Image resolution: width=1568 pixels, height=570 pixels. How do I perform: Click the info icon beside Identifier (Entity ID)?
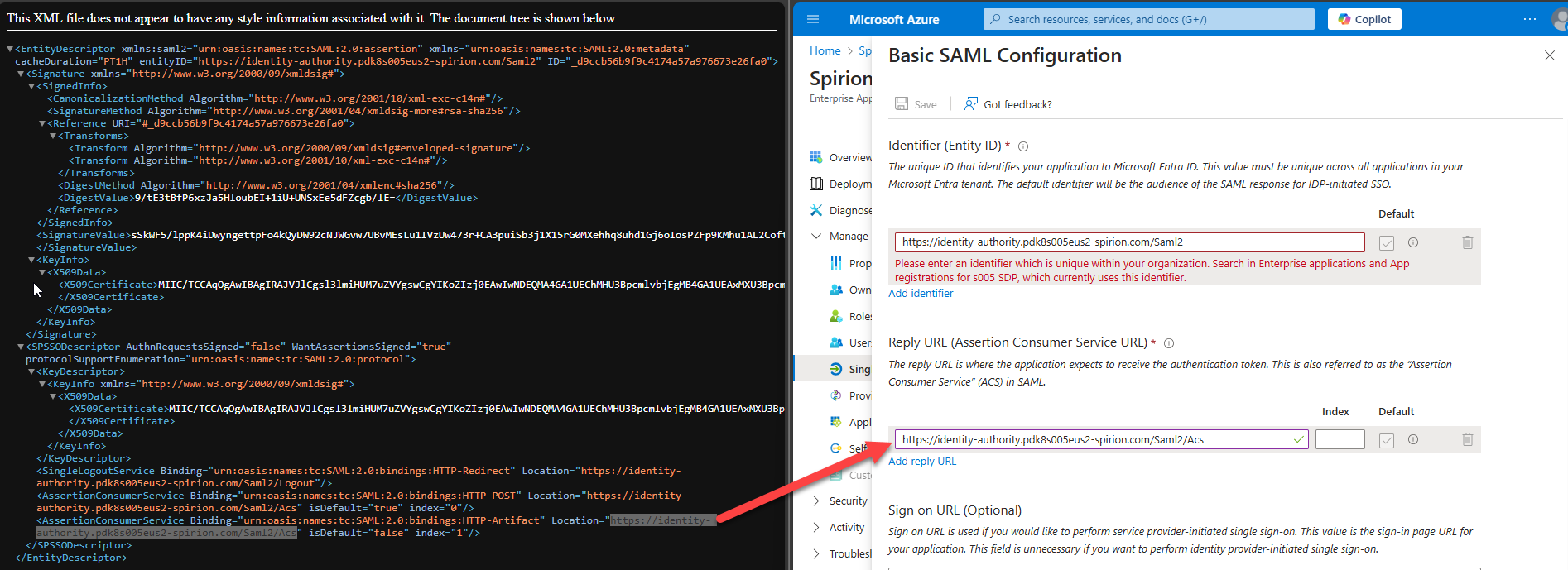(x=1023, y=146)
